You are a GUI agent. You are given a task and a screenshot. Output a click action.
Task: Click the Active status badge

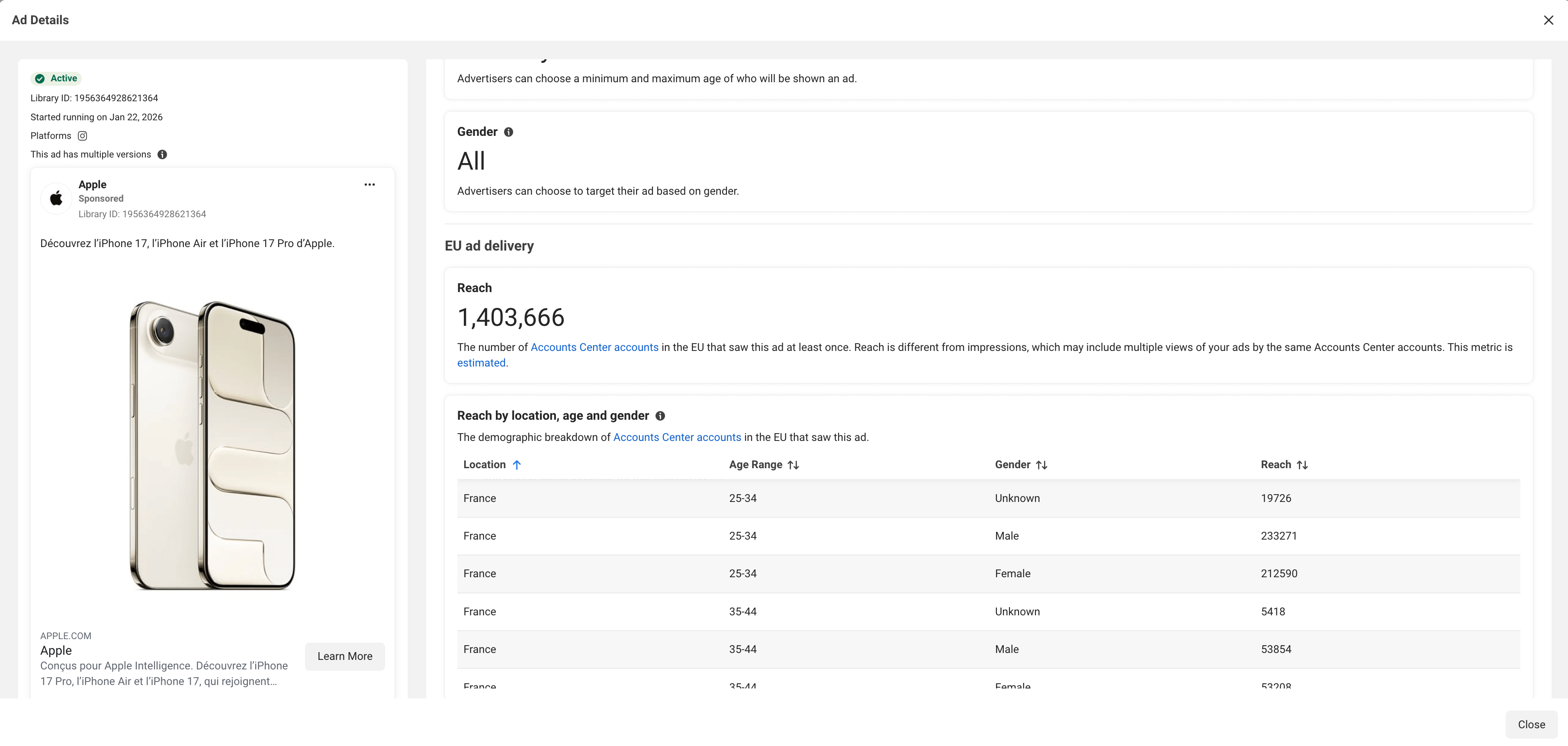click(x=56, y=79)
